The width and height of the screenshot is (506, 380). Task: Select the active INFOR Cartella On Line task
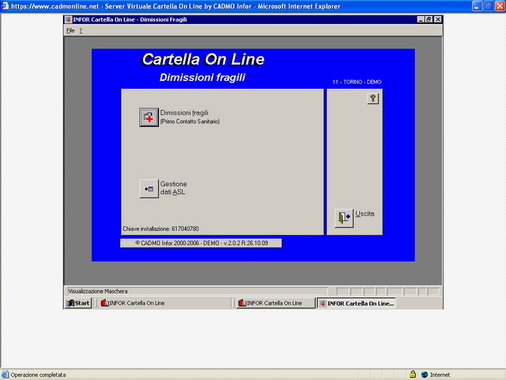pos(356,303)
